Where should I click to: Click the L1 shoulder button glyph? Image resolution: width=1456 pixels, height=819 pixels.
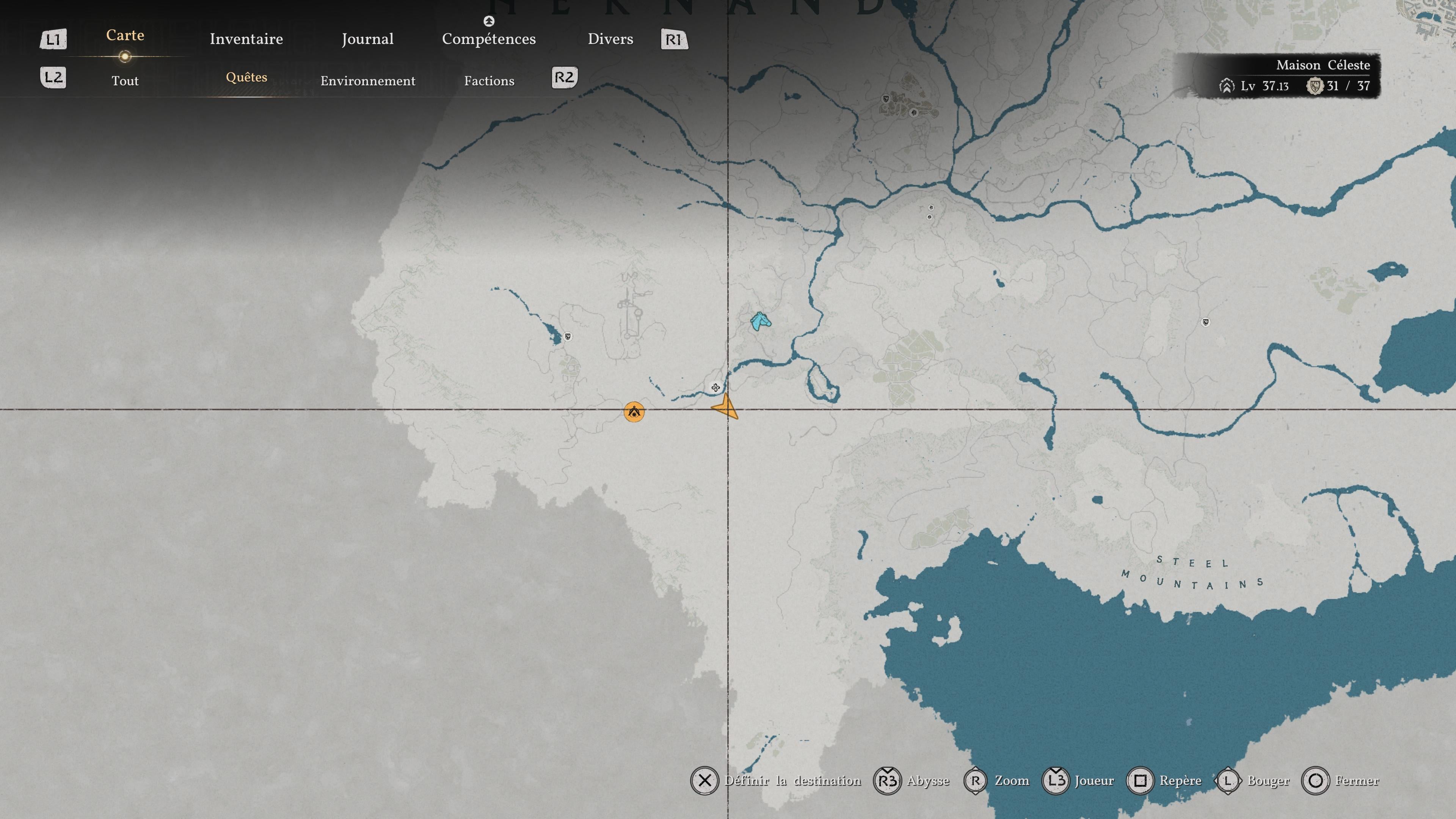point(53,39)
